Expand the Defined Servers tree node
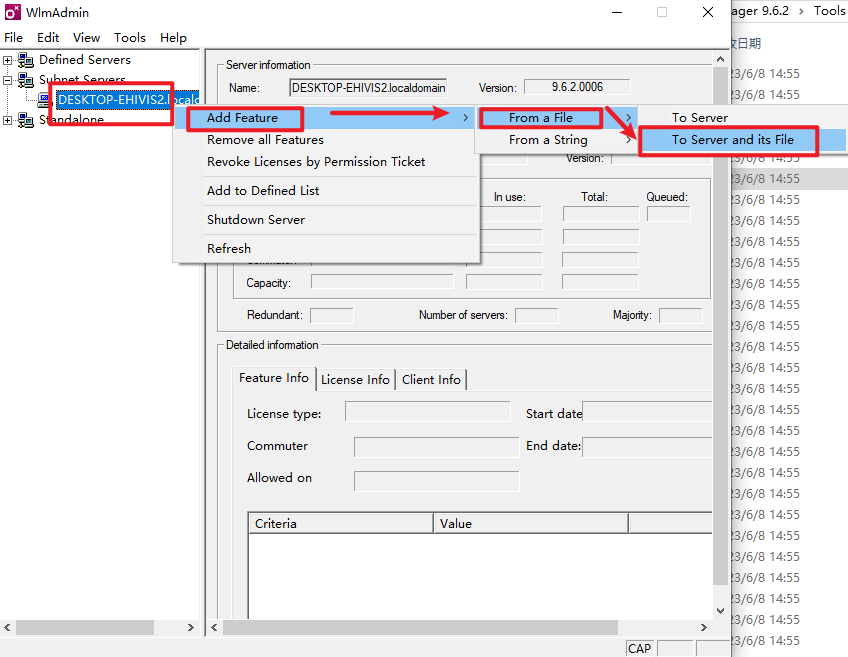Viewport: 848px width, 657px height. click(8, 60)
